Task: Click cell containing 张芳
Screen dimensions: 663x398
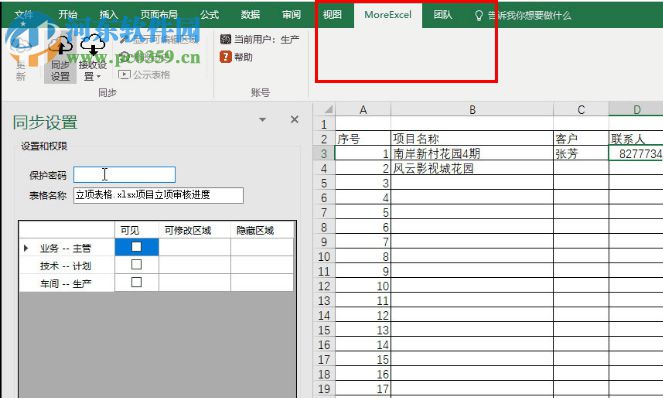Action: 581,154
